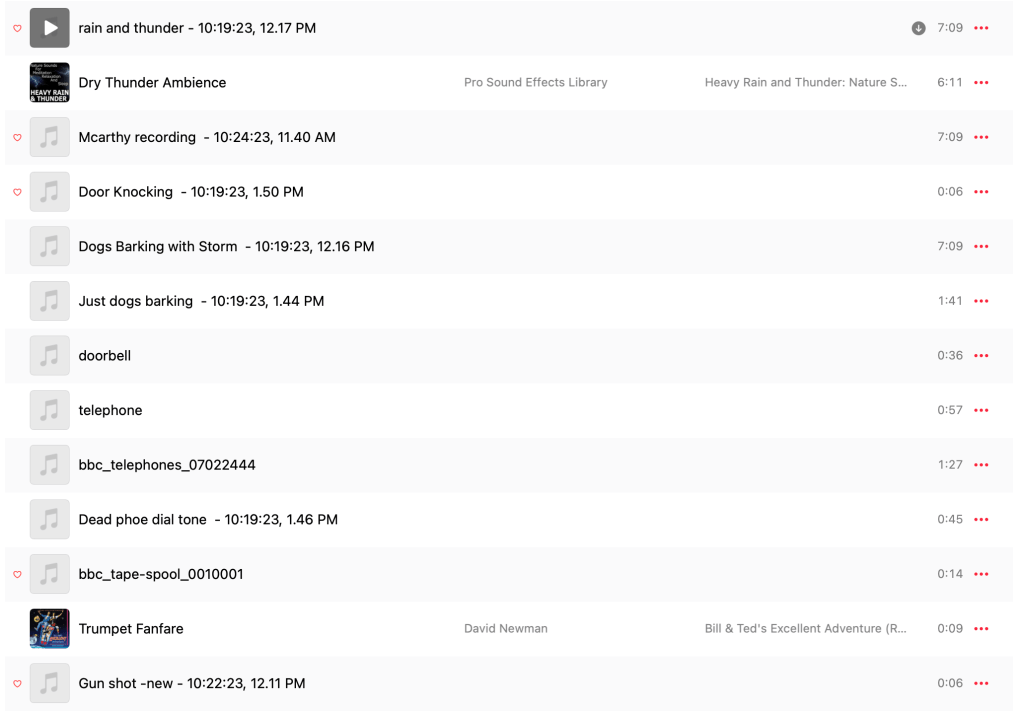The width and height of the screenshot is (1023, 711).
Task: Select the Dead phoe dial tone track
Action: click(x=208, y=520)
